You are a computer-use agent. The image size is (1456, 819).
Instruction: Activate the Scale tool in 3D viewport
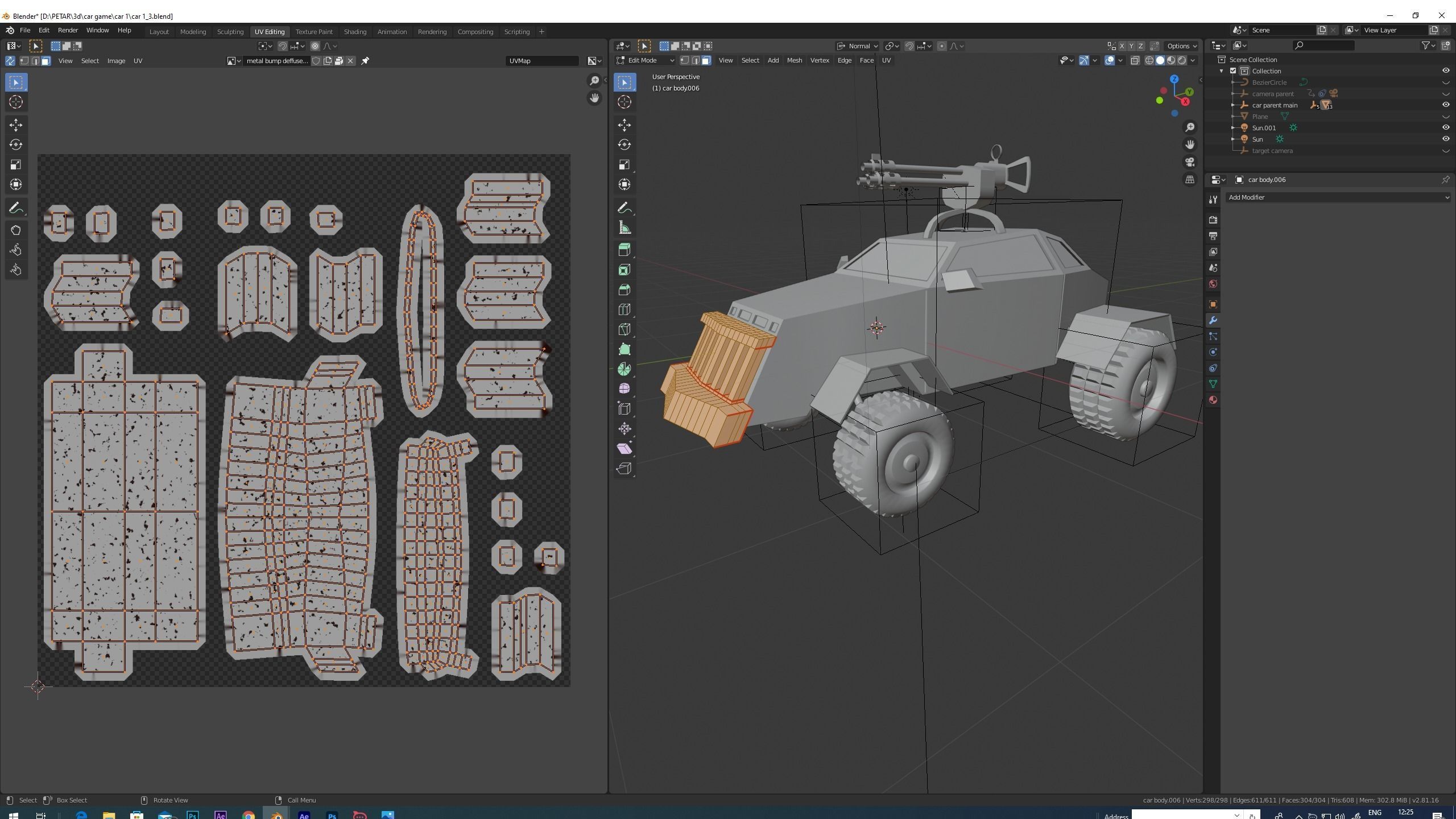[x=624, y=164]
